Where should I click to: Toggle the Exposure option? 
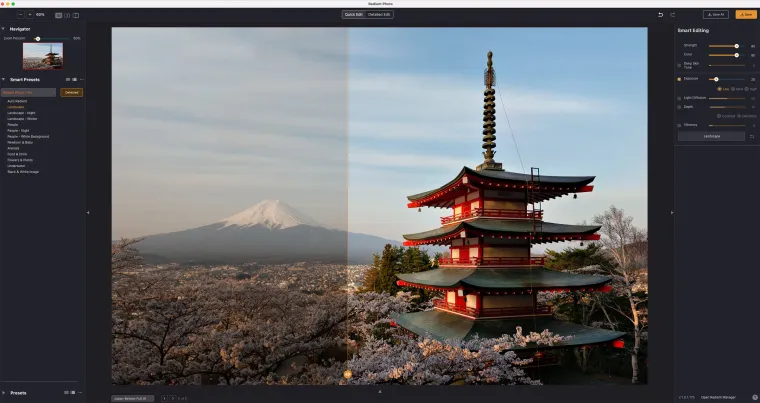tap(680, 78)
